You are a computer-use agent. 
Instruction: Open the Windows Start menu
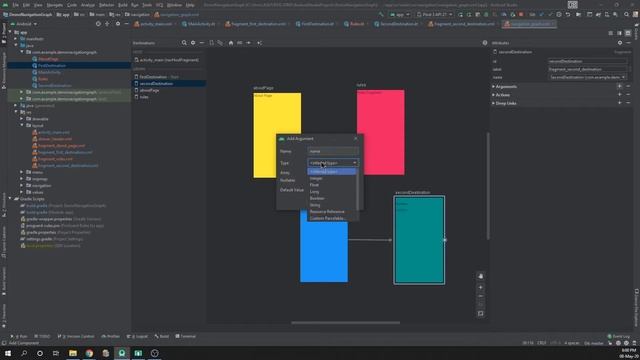(8, 353)
